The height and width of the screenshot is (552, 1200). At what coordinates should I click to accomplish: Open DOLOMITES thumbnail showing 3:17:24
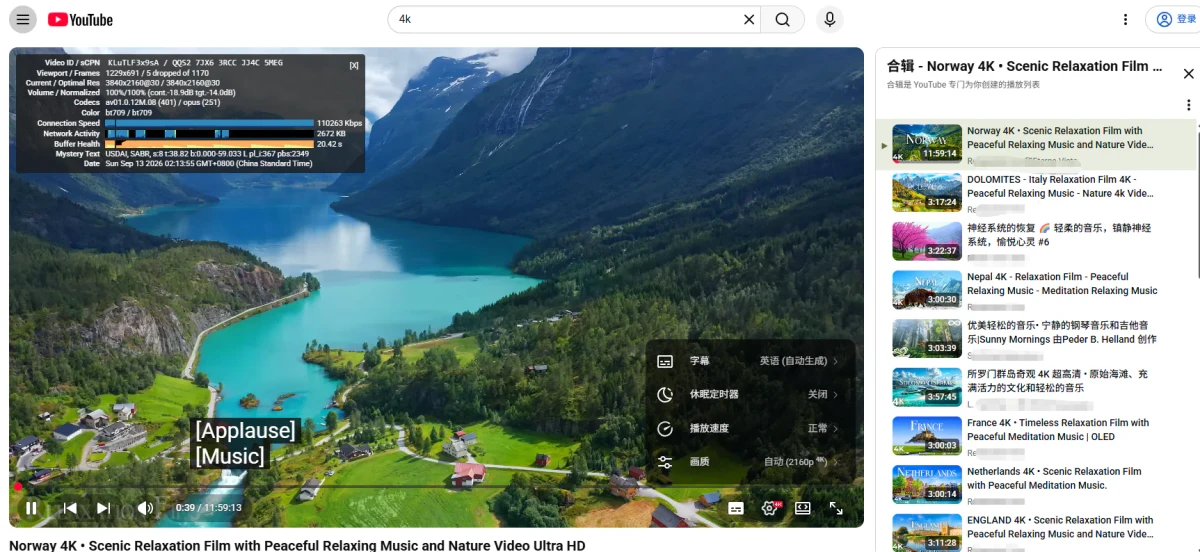tap(927, 192)
